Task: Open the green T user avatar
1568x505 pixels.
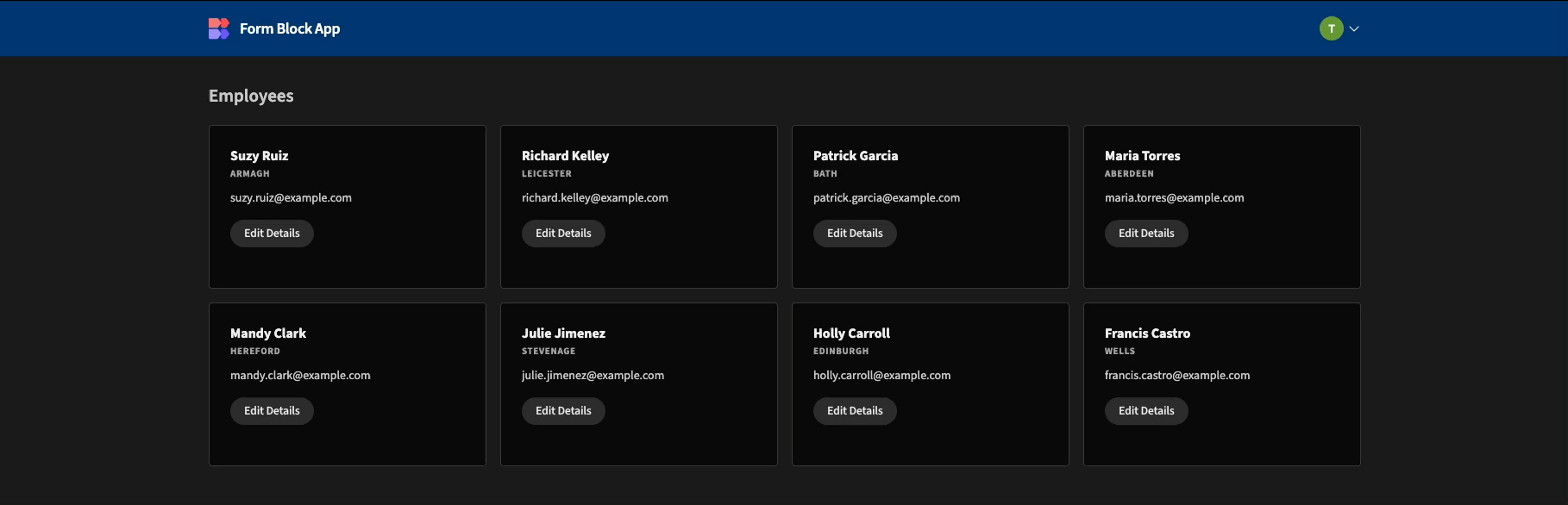Action: click(x=1332, y=28)
